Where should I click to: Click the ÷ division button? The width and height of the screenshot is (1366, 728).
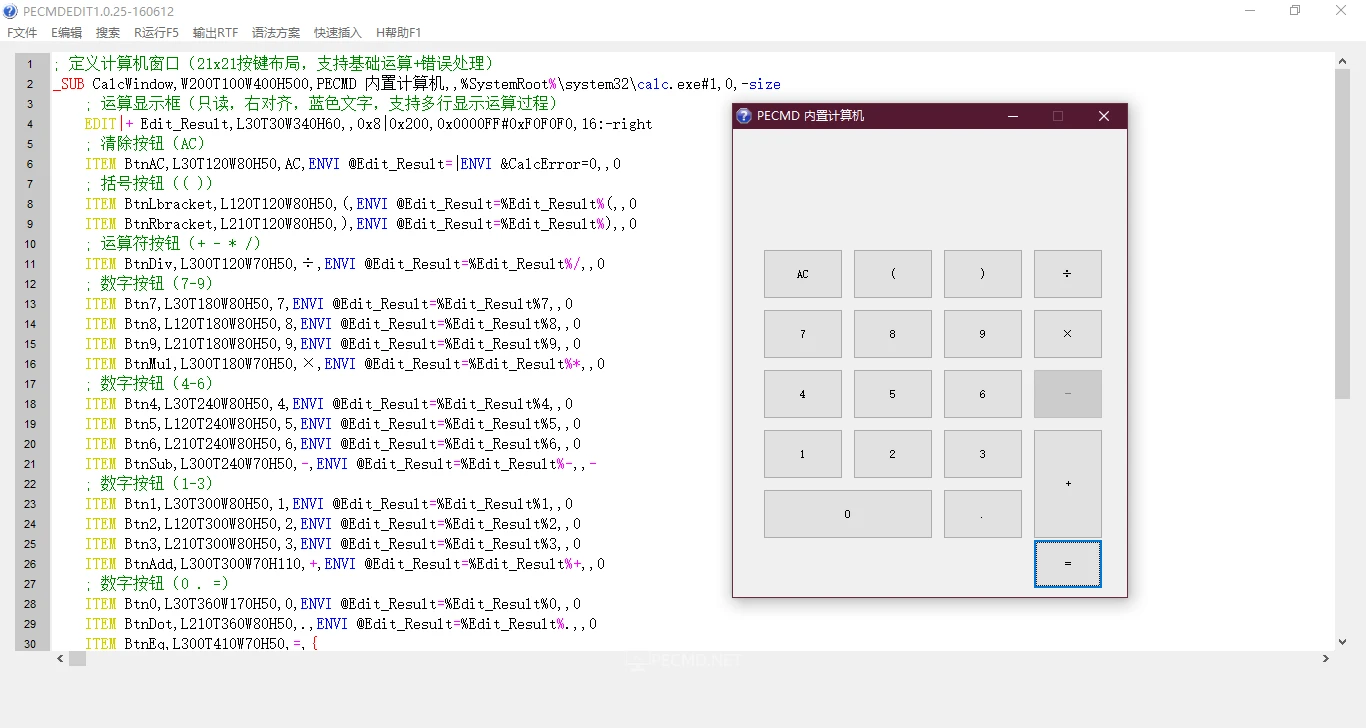coord(1067,273)
